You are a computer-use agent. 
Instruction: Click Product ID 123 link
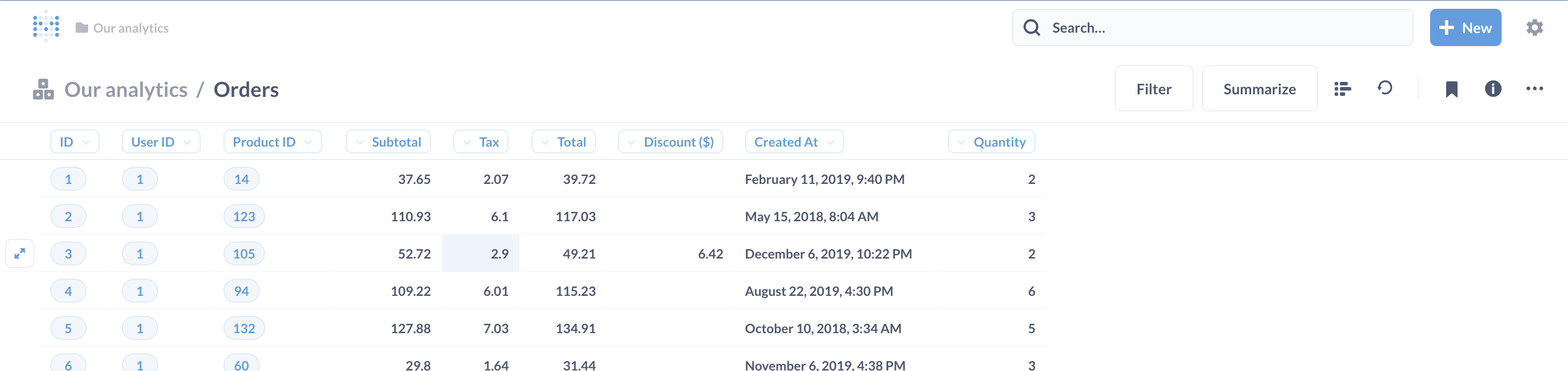tap(244, 216)
